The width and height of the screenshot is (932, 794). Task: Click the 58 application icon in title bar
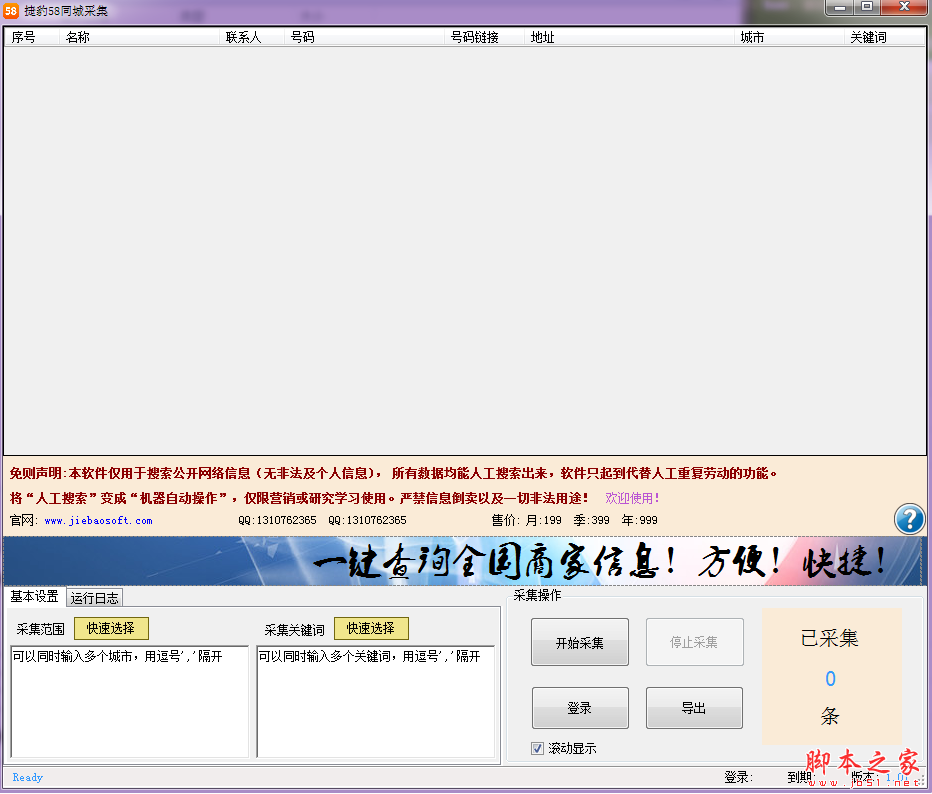[x=13, y=11]
